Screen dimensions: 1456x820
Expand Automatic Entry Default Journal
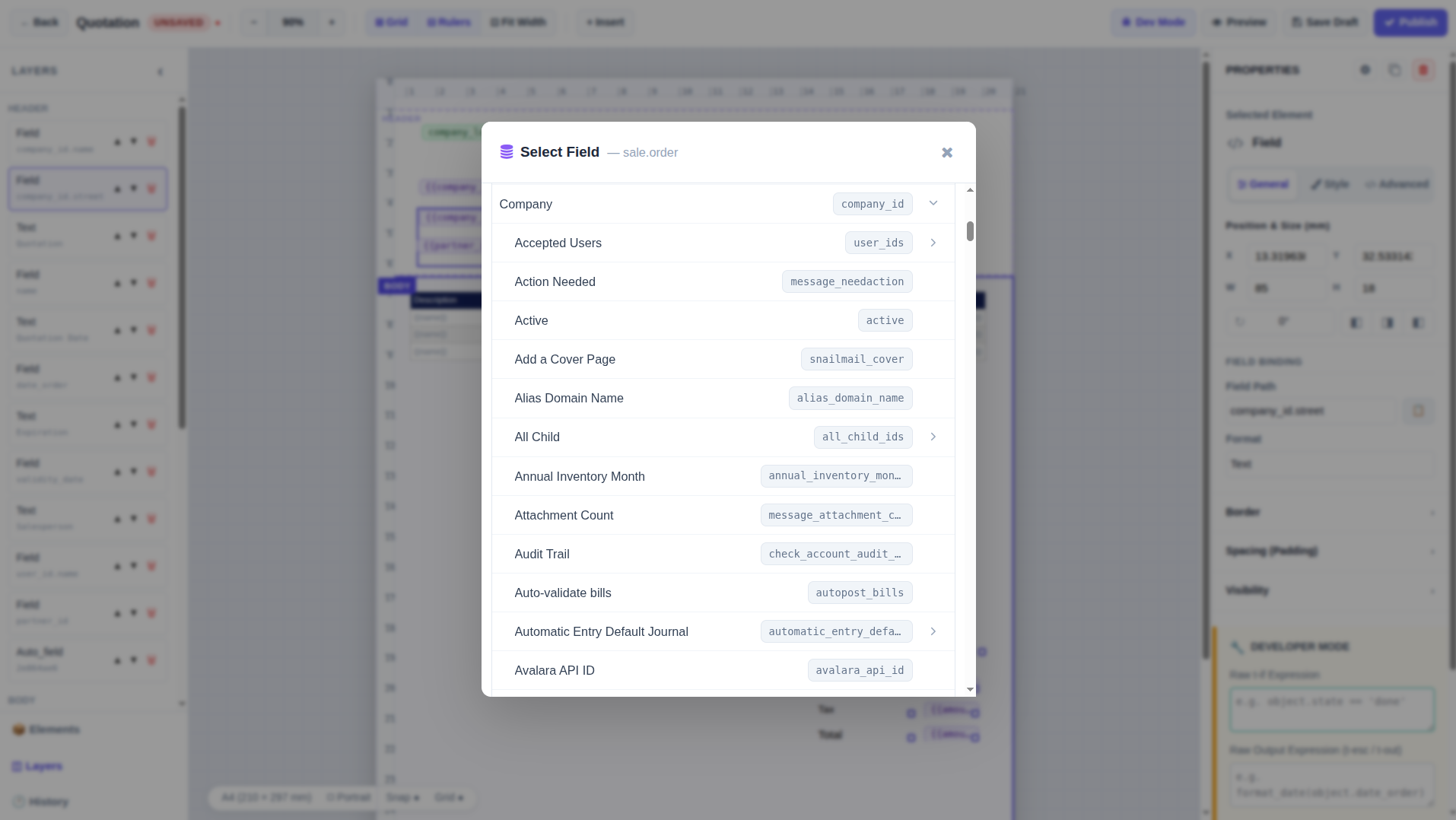pyautogui.click(x=933, y=631)
